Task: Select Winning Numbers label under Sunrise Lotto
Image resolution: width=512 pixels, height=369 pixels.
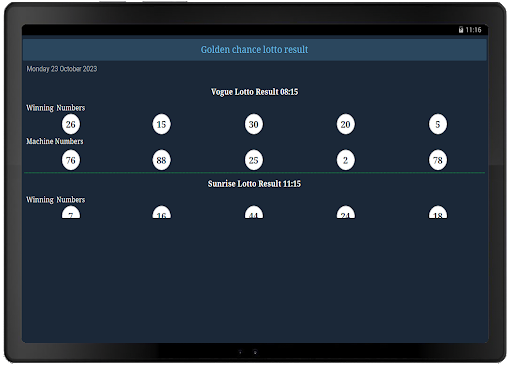Action: (x=56, y=200)
